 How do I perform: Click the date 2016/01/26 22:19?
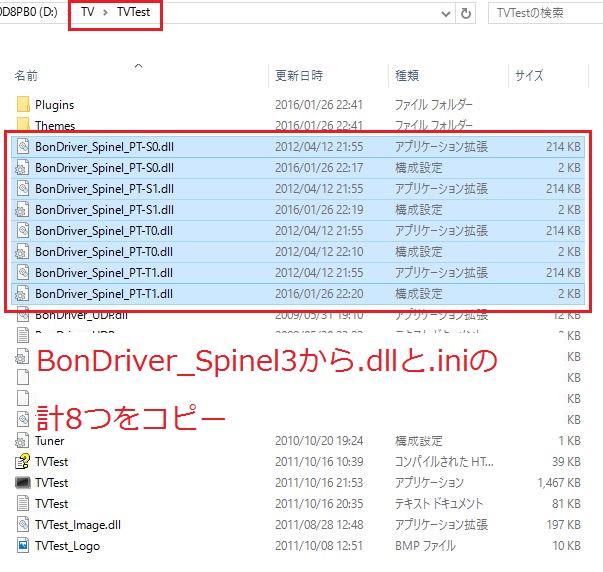(x=319, y=210)
